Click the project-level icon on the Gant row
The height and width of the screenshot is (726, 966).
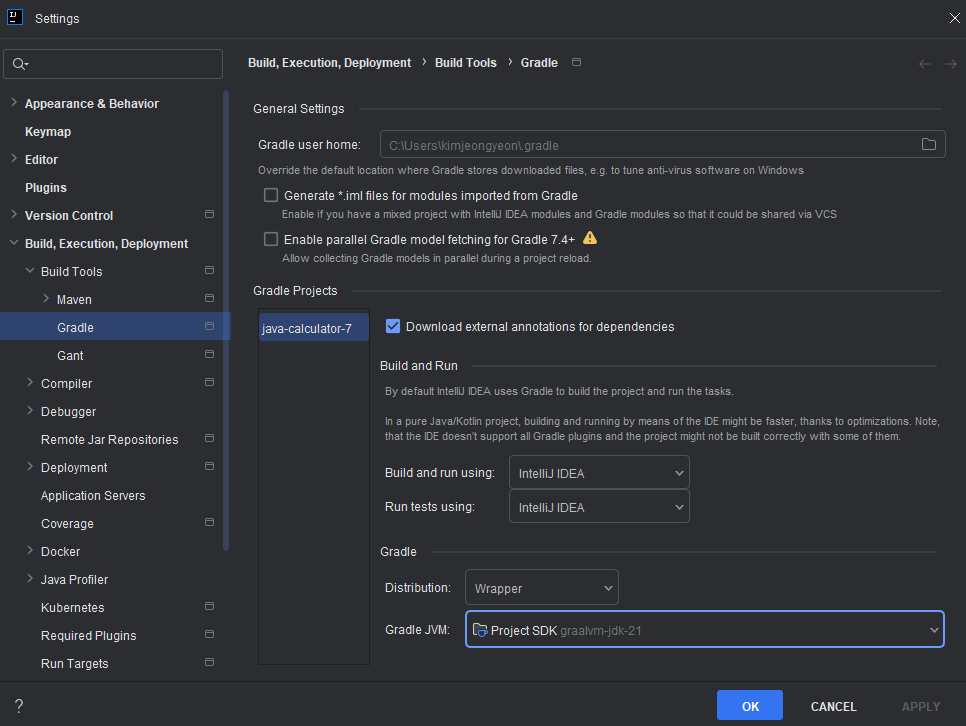click(209, 354)
